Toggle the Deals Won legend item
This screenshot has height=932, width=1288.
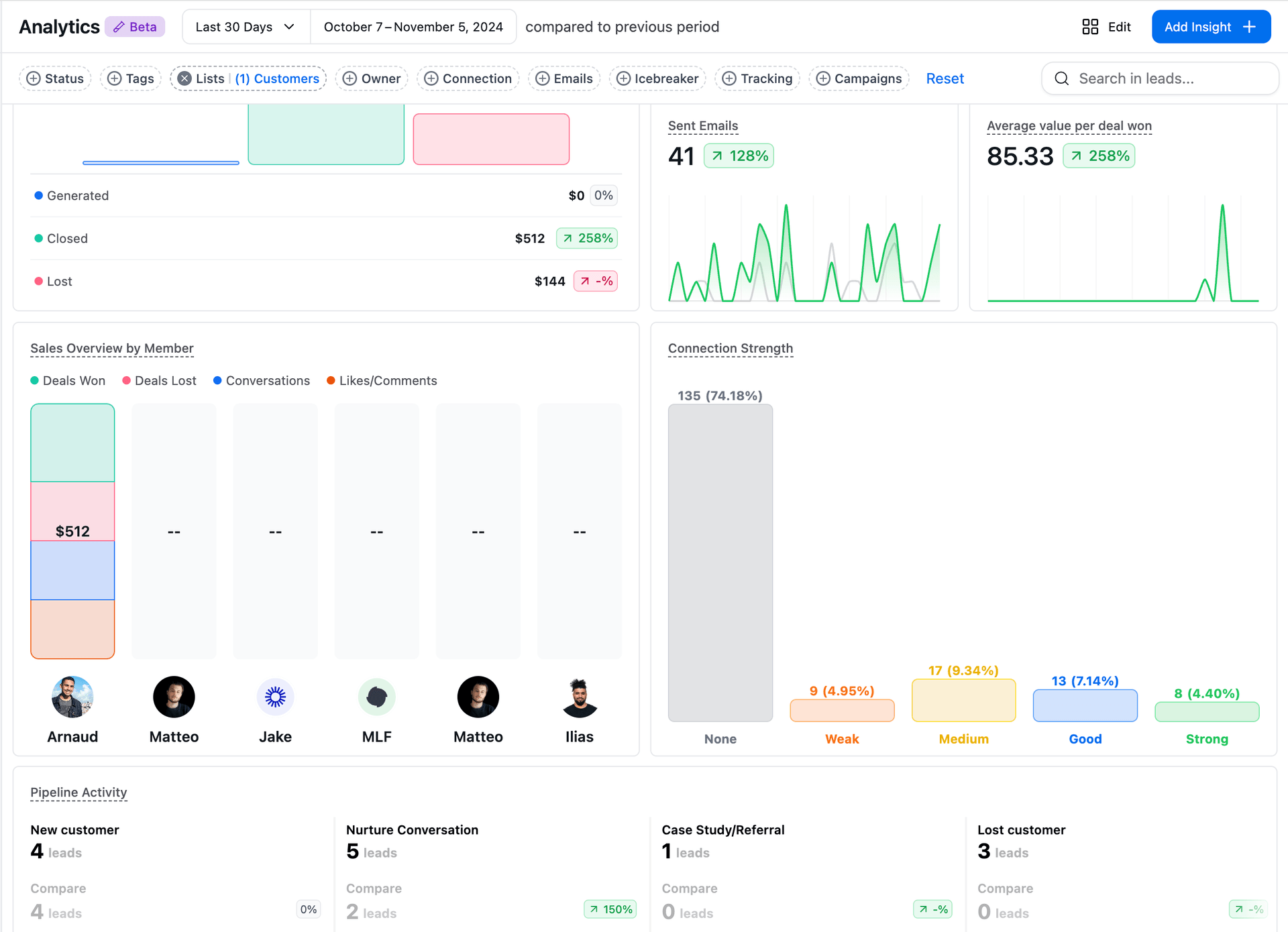pos(68,381)
